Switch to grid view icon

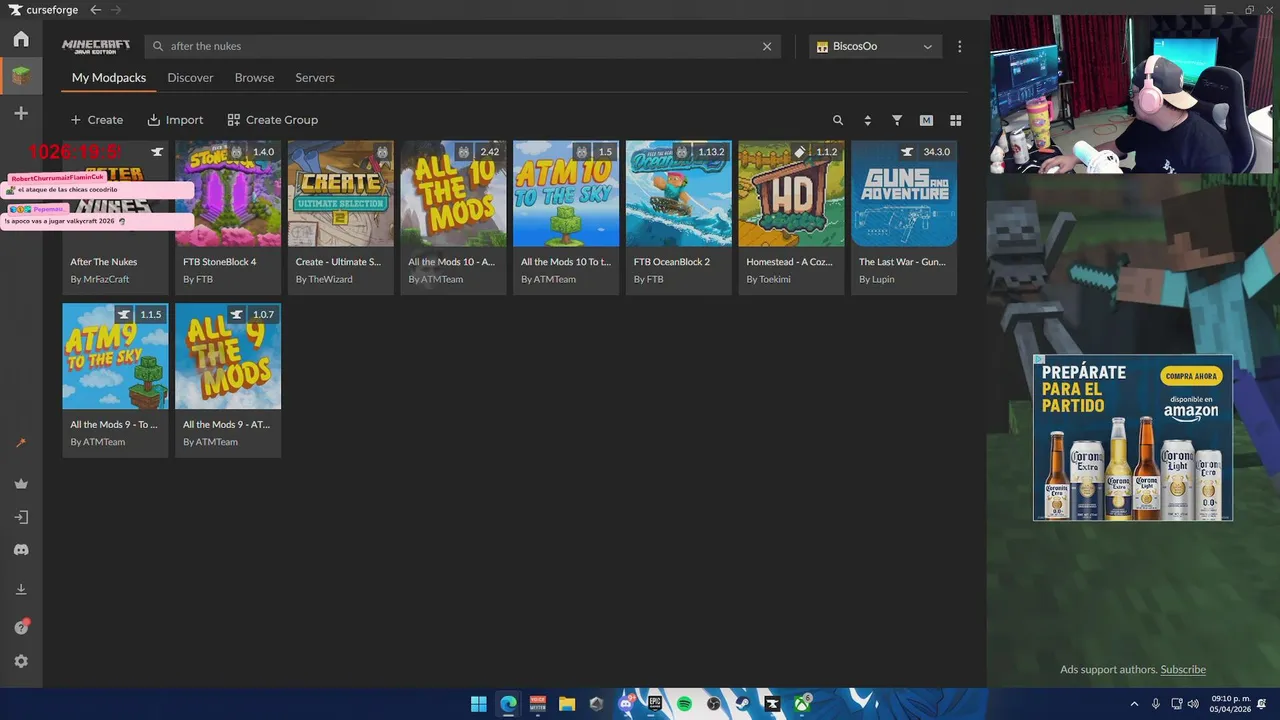click(x=955, y=120)
